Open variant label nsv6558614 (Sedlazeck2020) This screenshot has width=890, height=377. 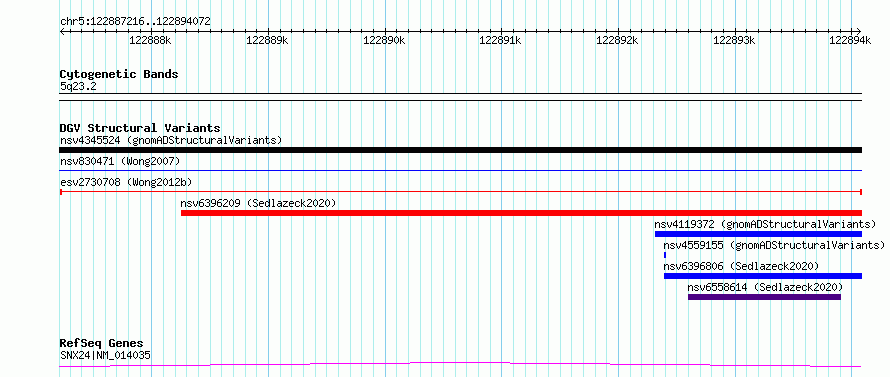coord(765,287)
